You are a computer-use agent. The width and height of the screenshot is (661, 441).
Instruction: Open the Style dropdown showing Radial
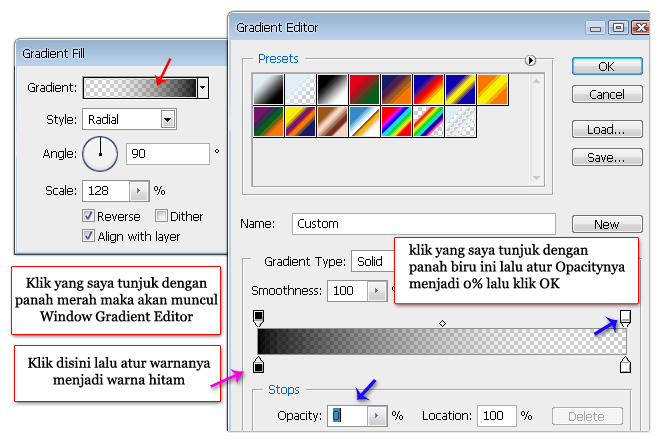[168, 119]
